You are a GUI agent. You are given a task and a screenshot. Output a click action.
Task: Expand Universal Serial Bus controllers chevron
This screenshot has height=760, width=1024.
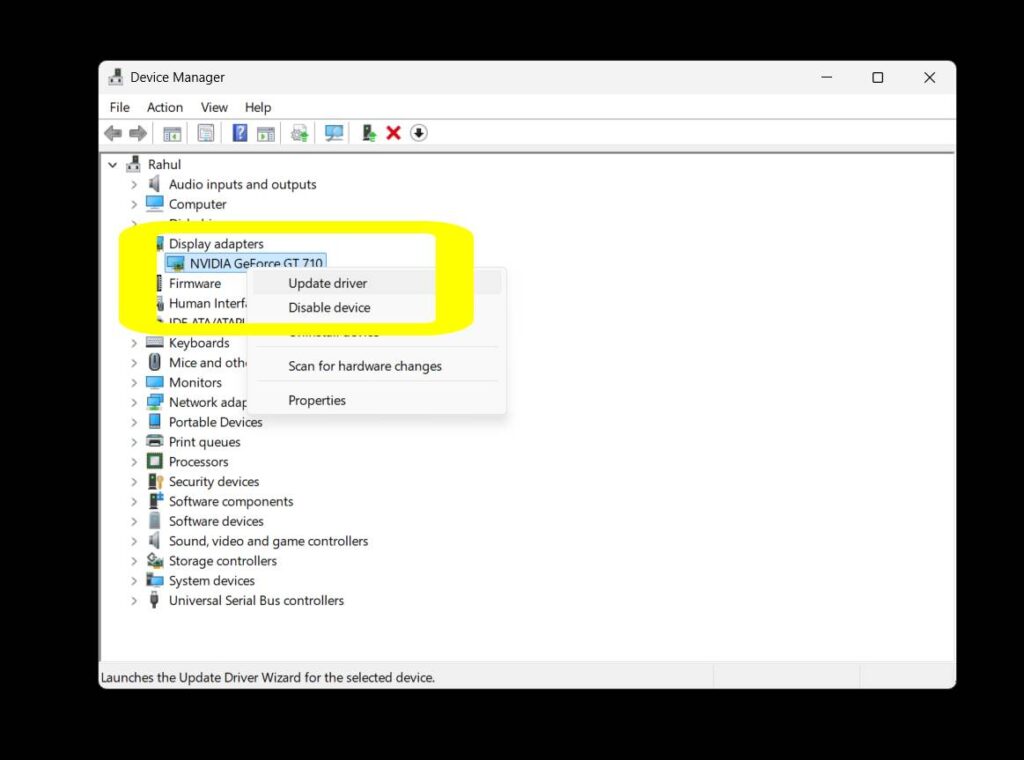coord(134,601)
